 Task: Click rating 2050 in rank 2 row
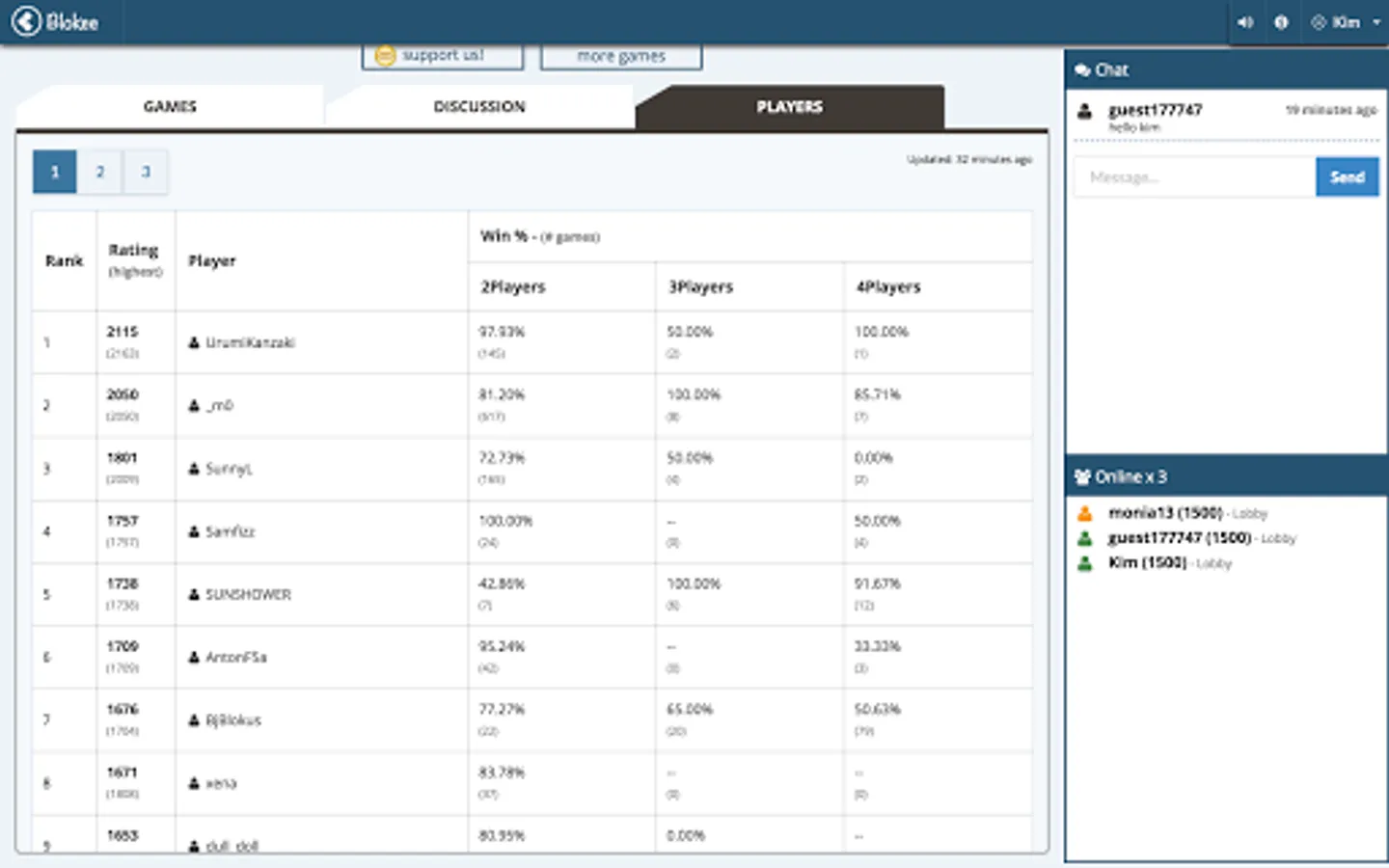(123, 394)
